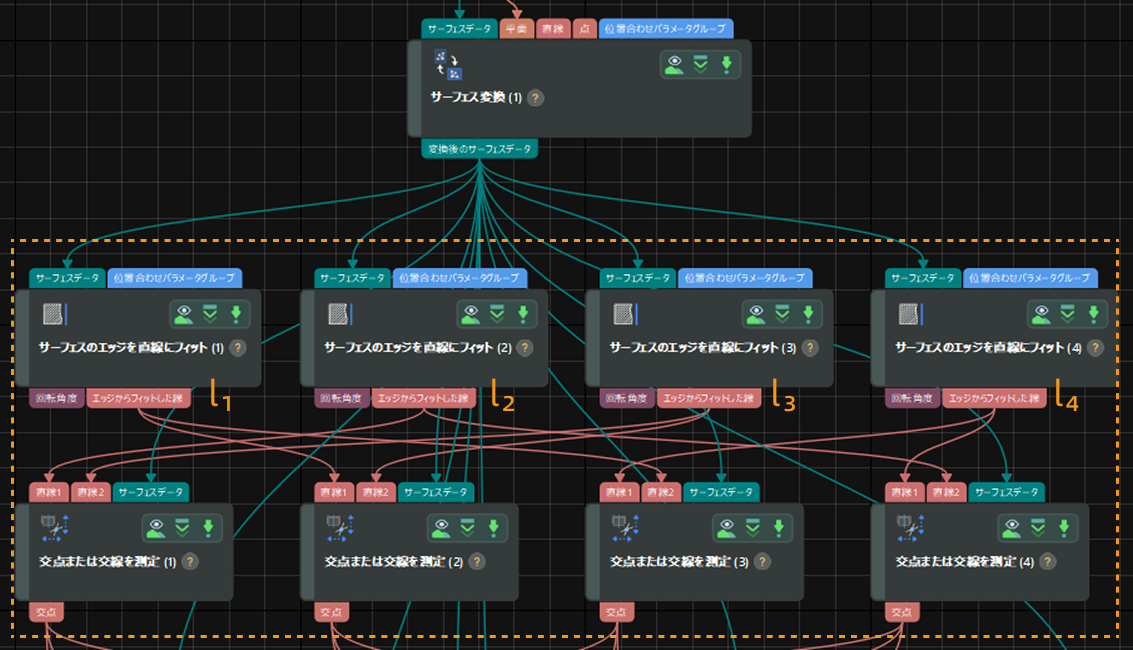Viewport: 1133px width, 650px height.
Task: Click 回転角度 output port of フィット (1)
Action: pos(56,398)
